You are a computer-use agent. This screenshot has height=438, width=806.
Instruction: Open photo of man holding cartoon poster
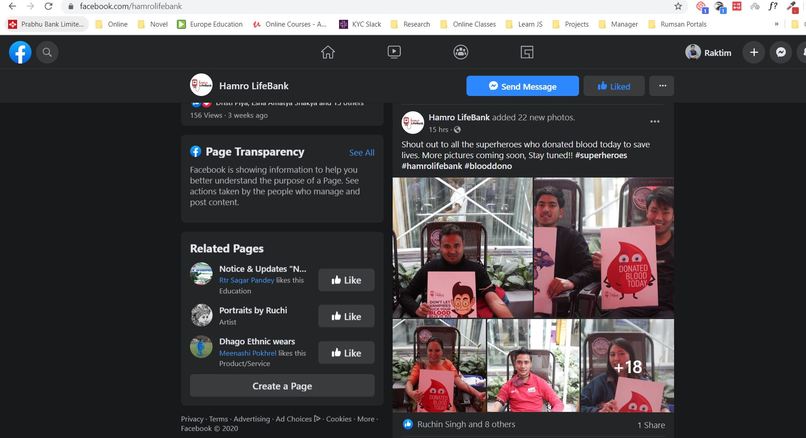point(463,247)
